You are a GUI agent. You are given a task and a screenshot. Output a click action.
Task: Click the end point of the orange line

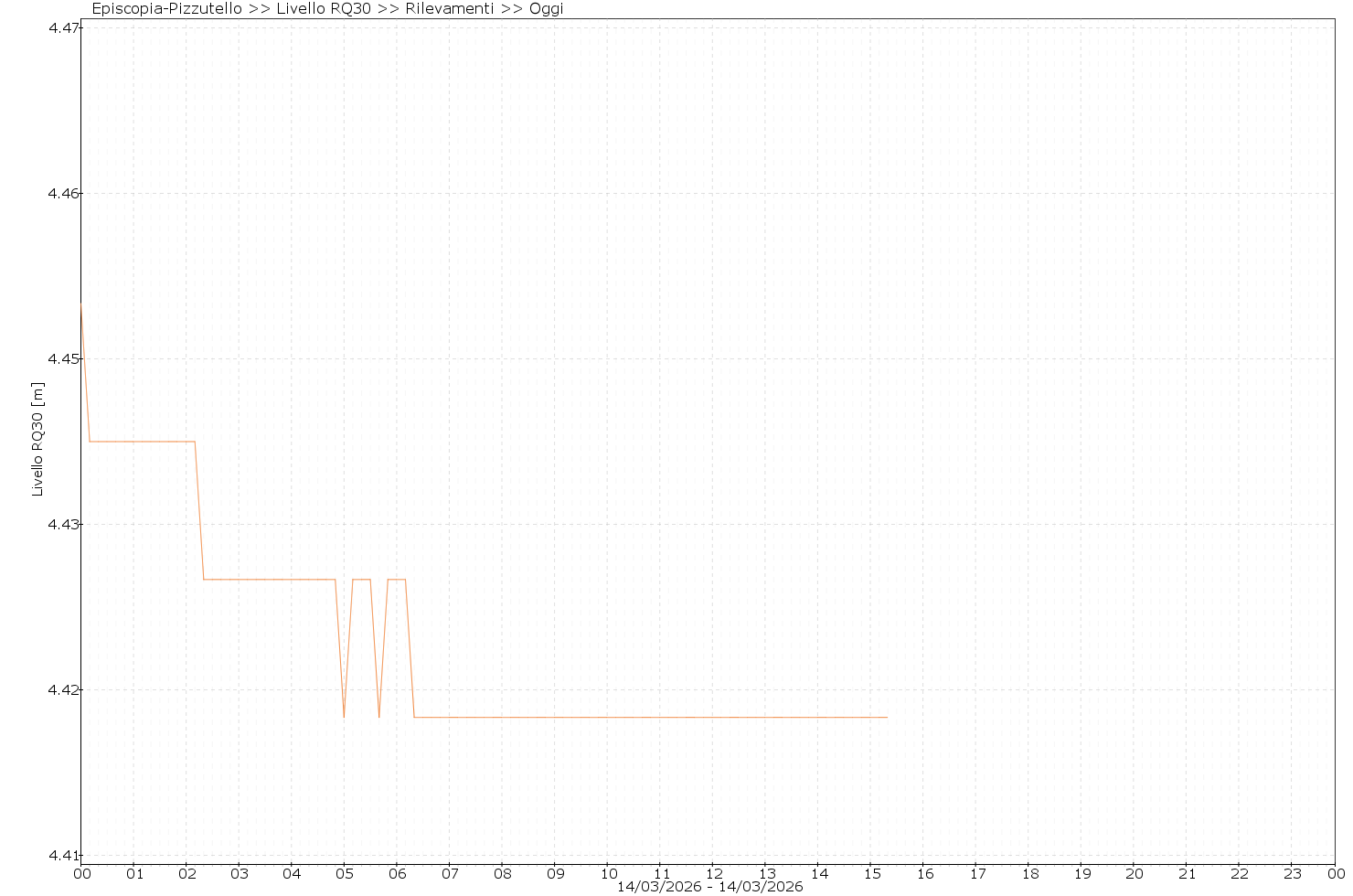887,718
